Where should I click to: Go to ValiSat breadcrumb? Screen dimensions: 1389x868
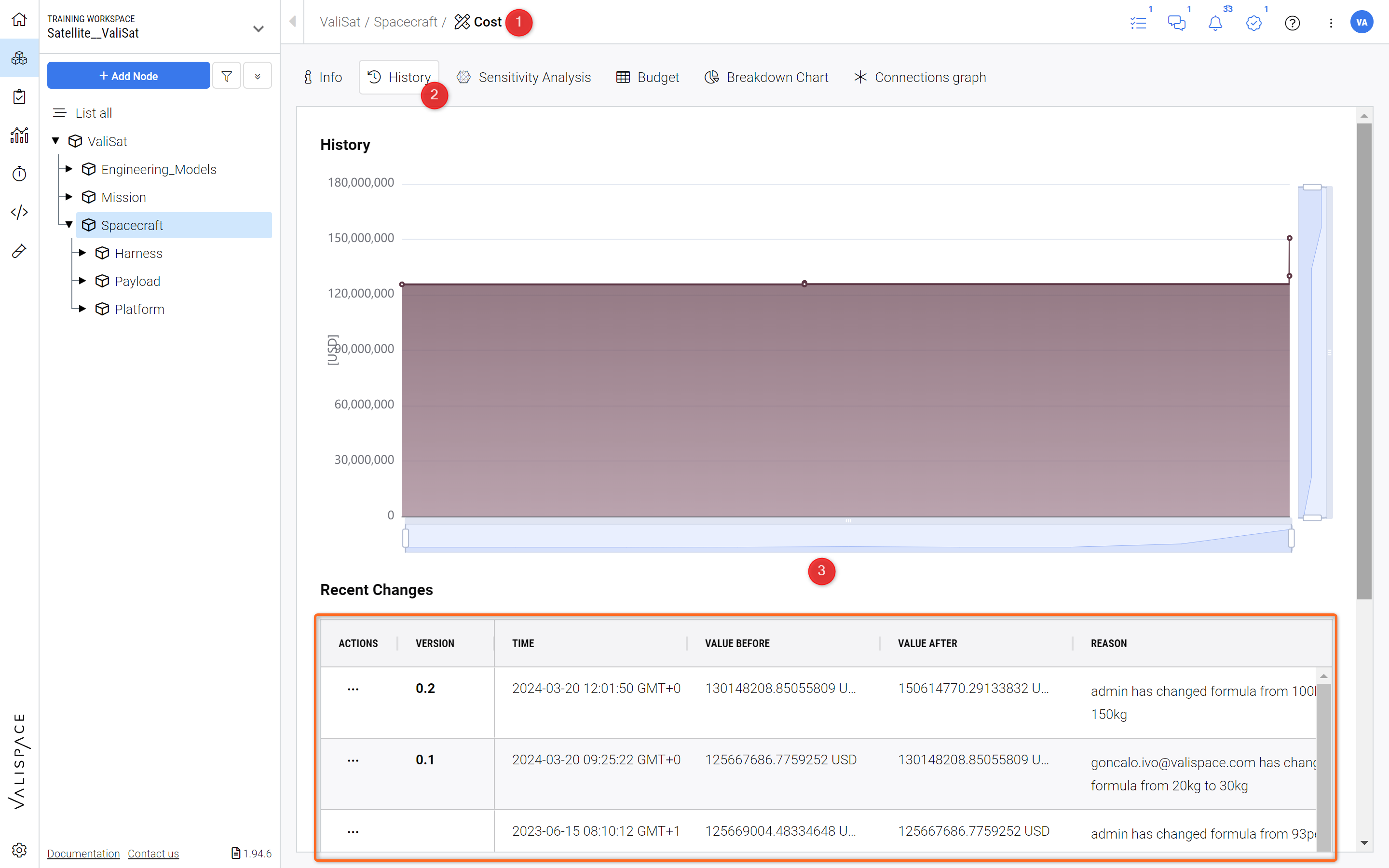pos(340,22)
